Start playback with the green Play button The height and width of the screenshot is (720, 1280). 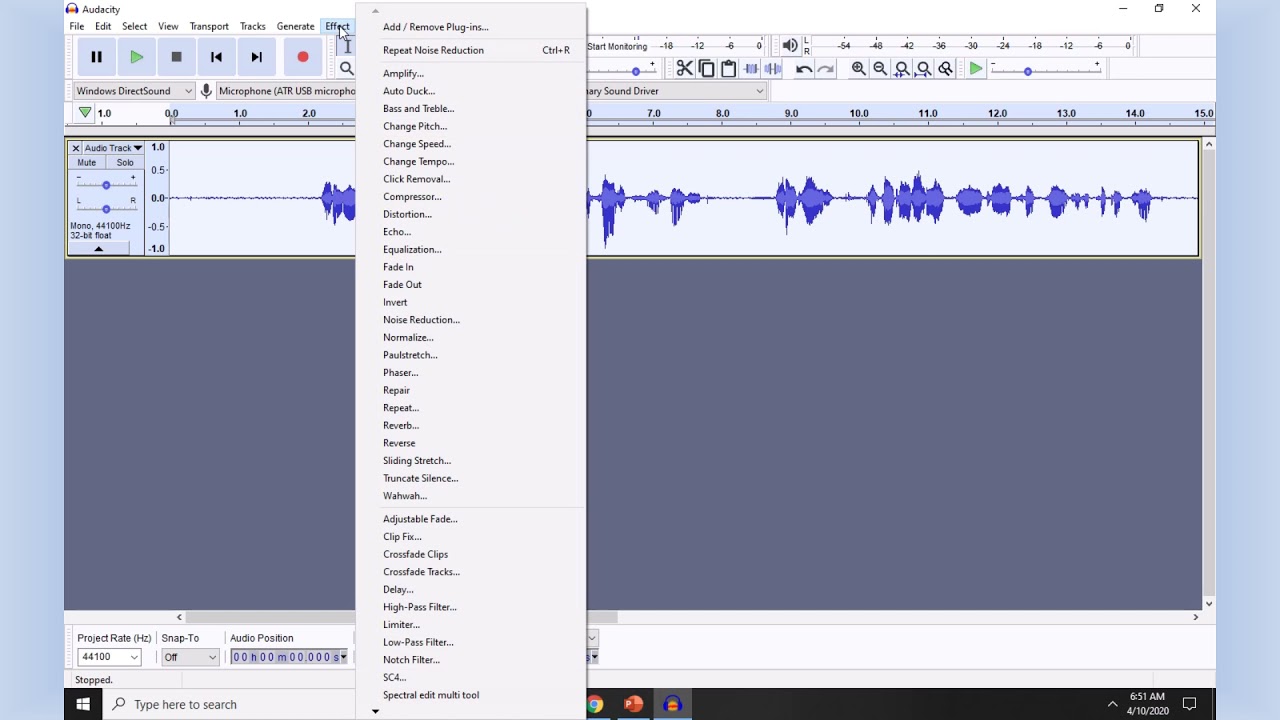click(x=136, y=57)
